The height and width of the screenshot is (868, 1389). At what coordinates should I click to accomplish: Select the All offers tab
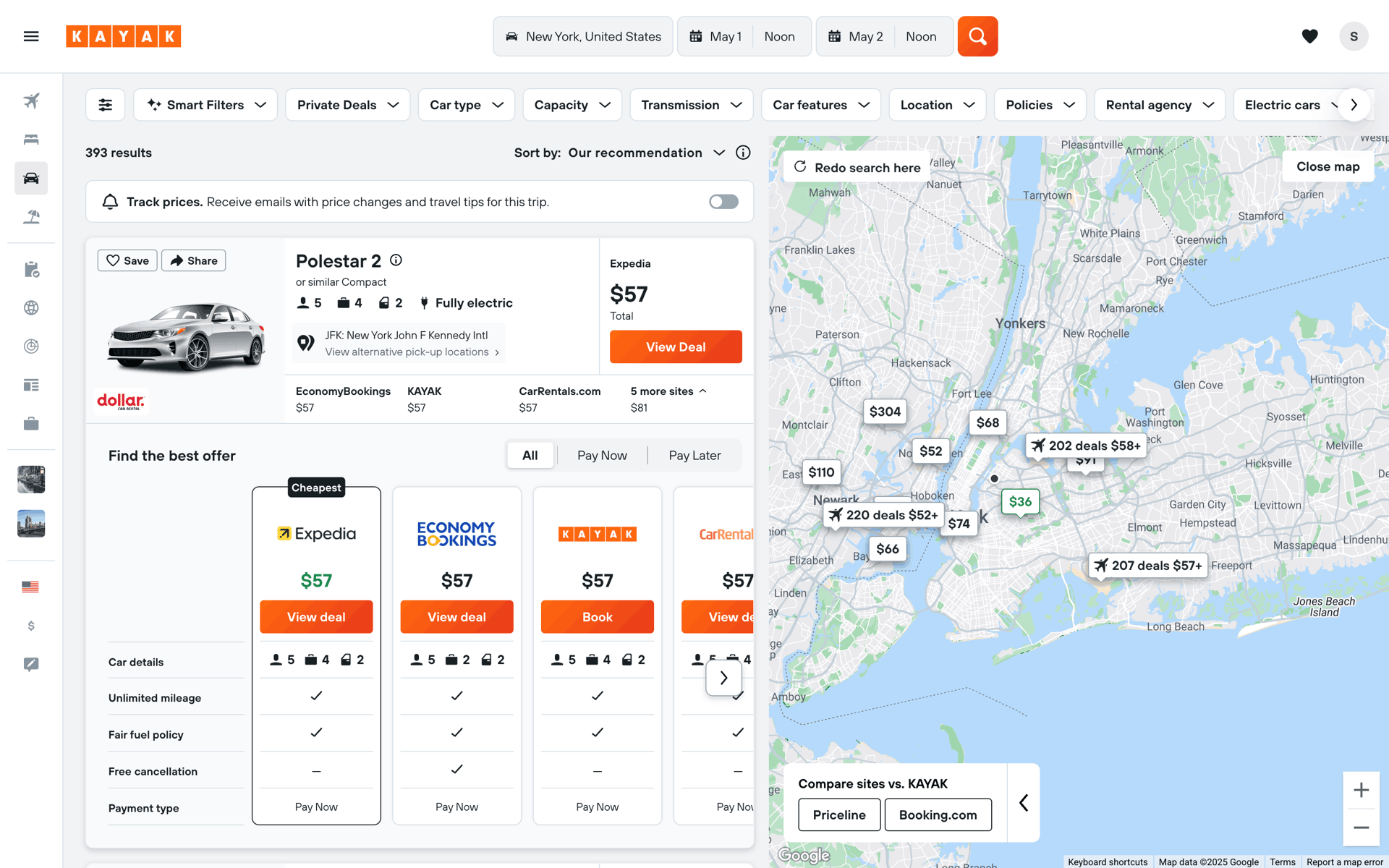coord(530,455)
